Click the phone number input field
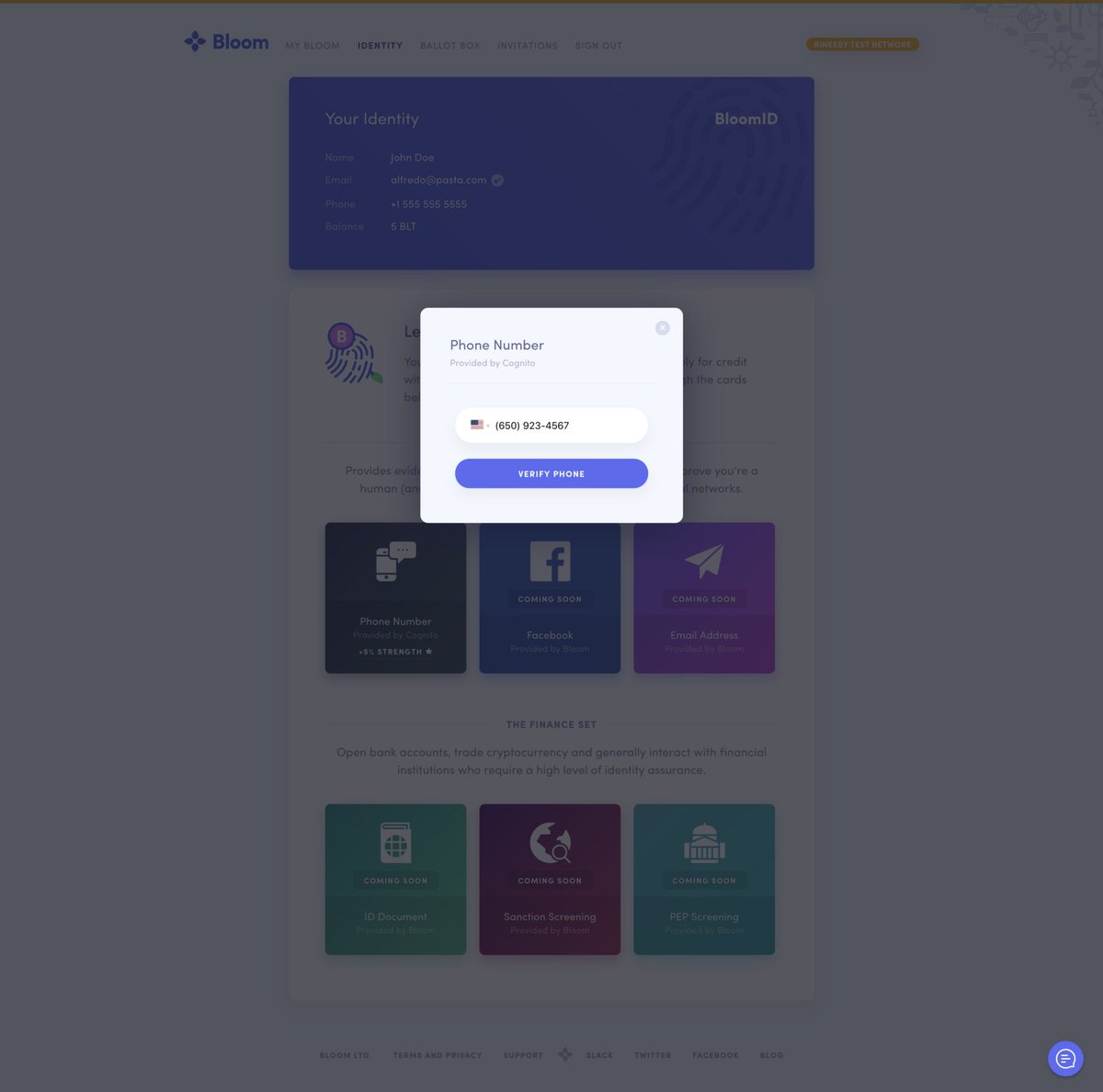This screenshot has width=1103, height=1092. (x=551, y=425)
